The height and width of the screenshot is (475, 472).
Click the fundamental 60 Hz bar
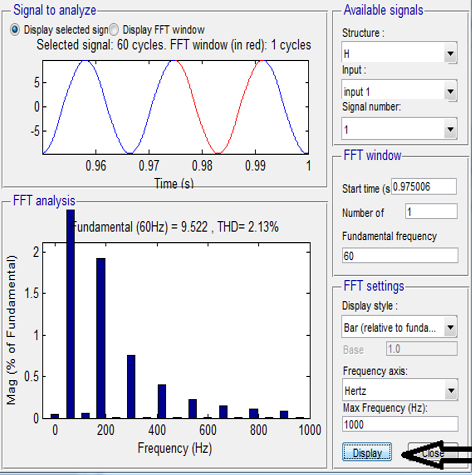[70, 314]
